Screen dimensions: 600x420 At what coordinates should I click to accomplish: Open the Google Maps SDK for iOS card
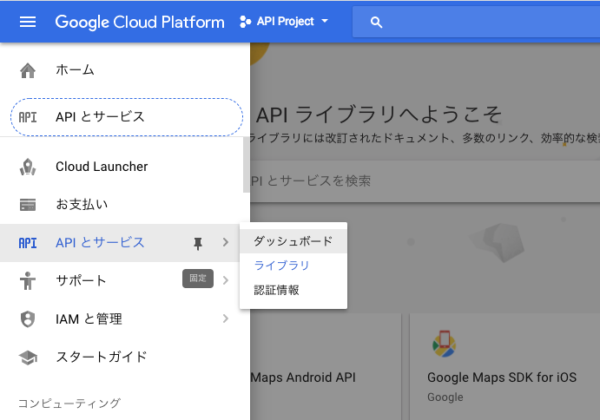505,366
